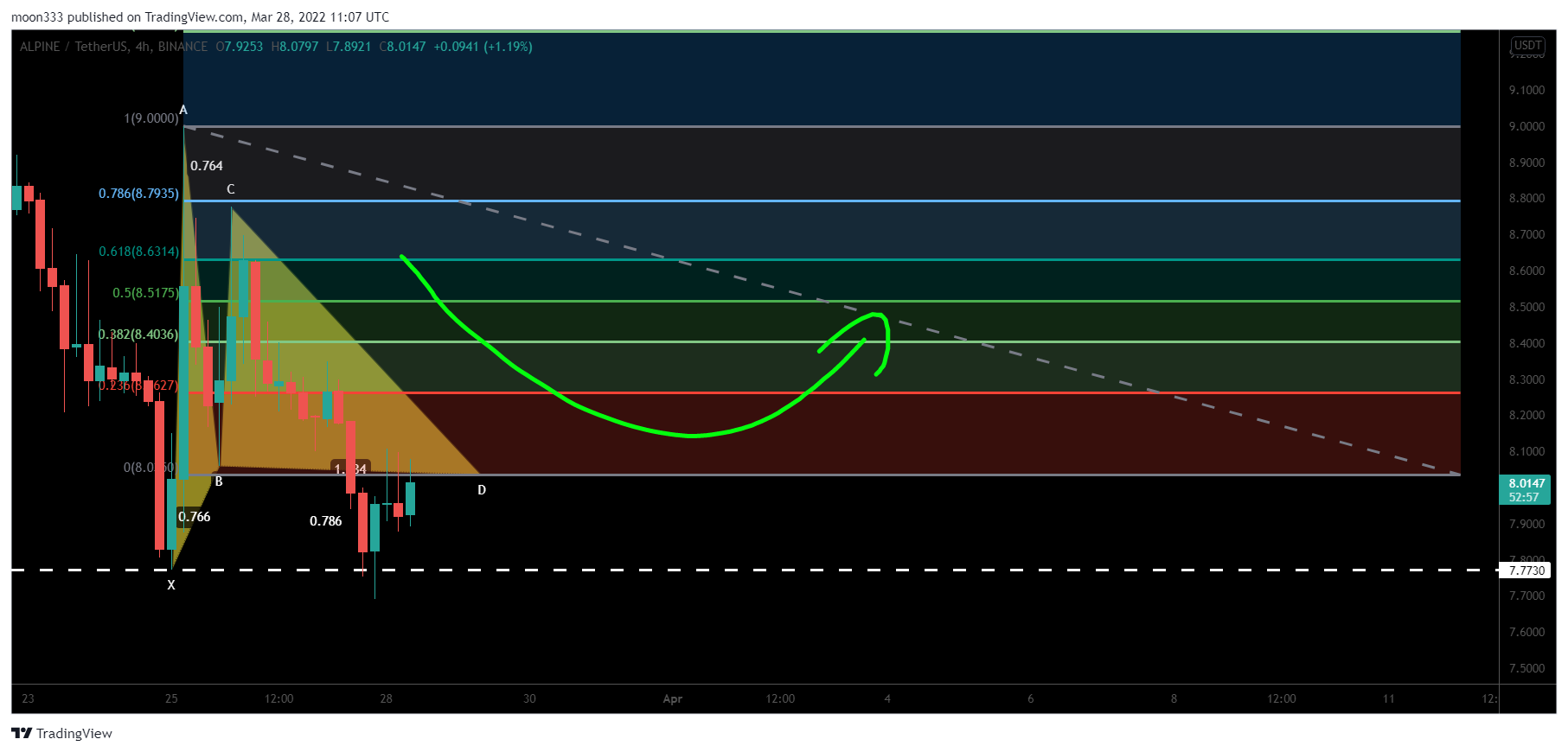Click the low value L7.8921
Image resolution: width=1568 pixels, height=752 pixels.
click(349, 47)
